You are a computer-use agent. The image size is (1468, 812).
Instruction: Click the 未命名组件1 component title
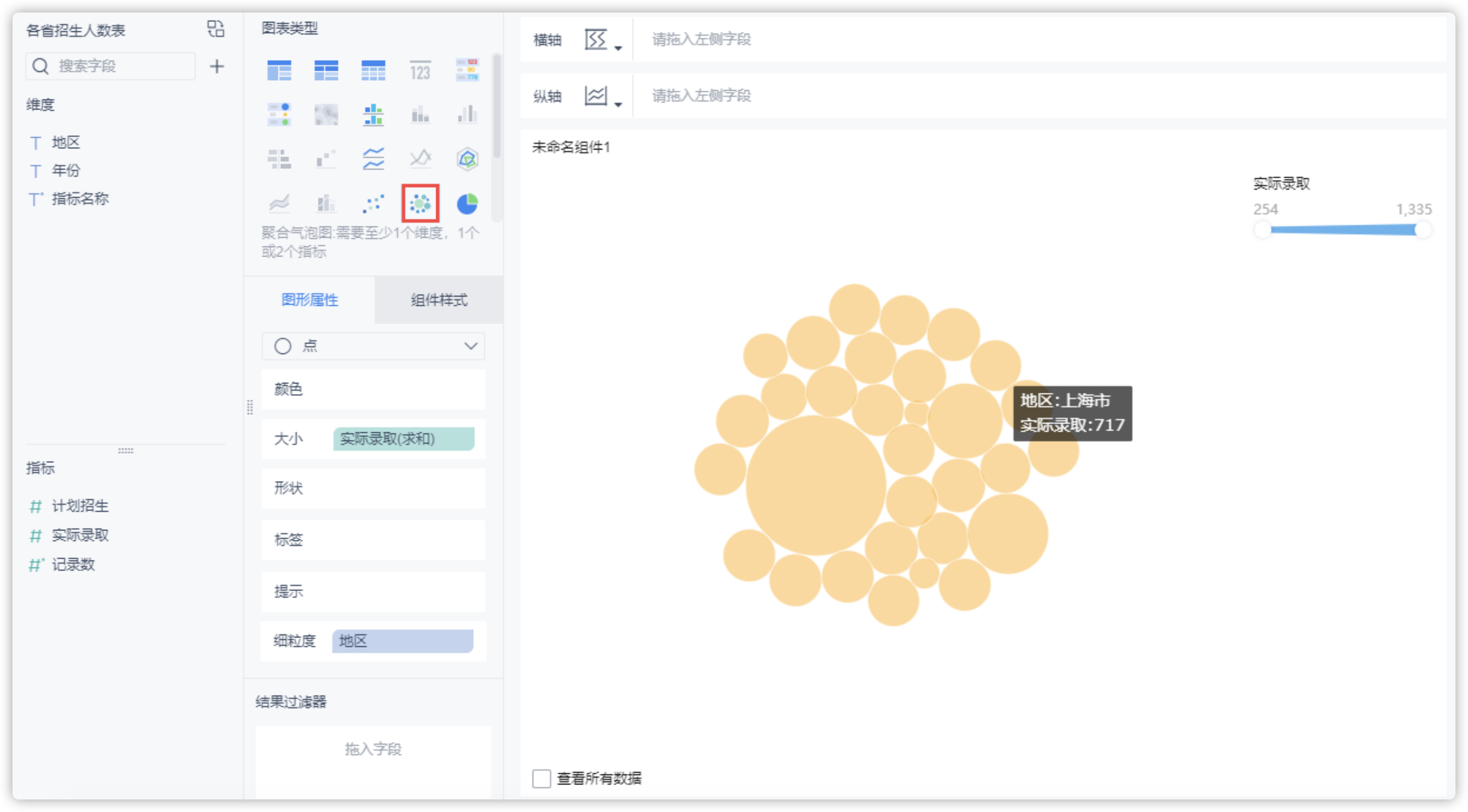(x=571, y=147)
